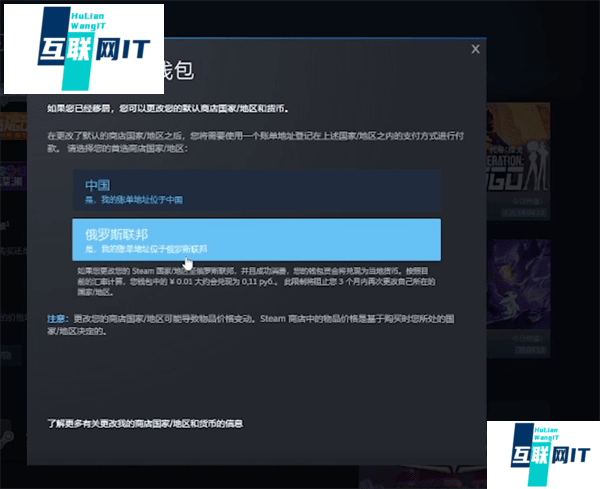This screenshot has width=600, height=489.
Task: Open the link about changing store country and currency
Action: point(145,423)
